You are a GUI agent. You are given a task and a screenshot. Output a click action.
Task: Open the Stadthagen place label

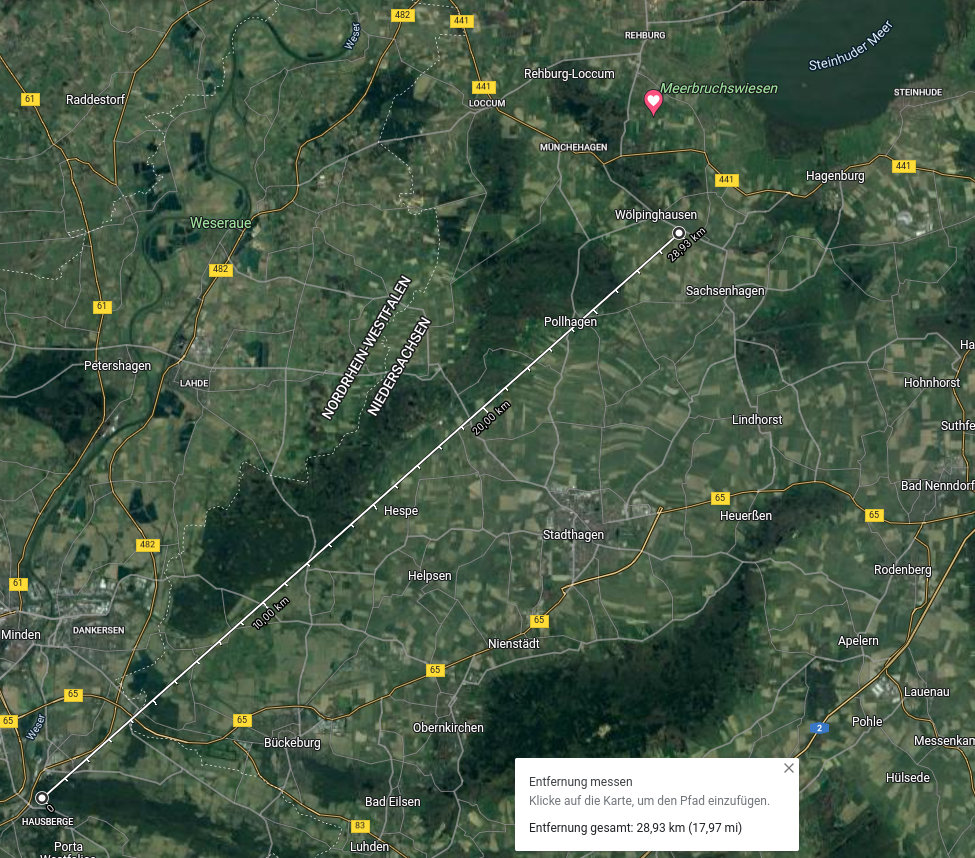pos(573,535)
